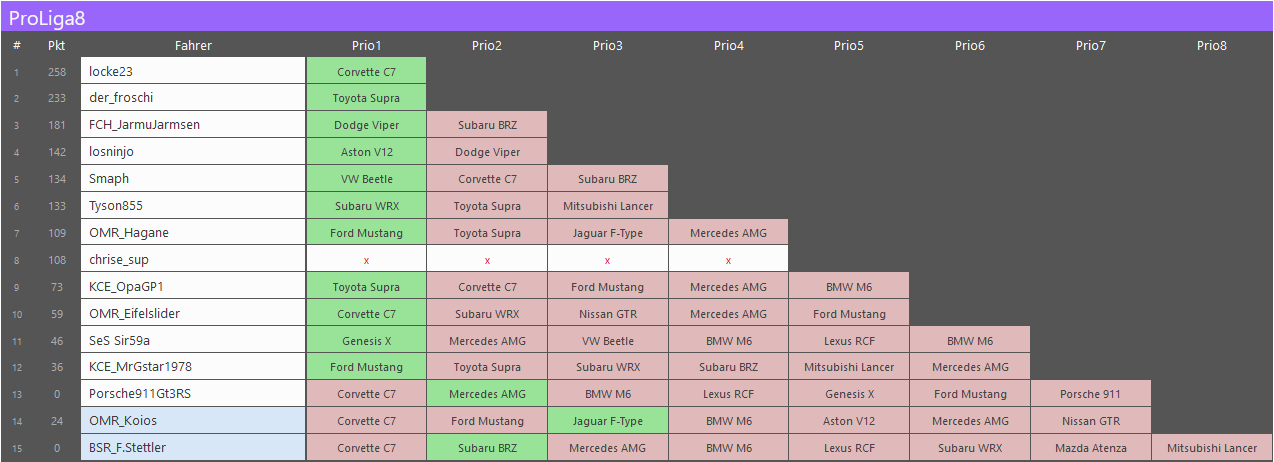Select the BSR_F.Stettler driver name cell

coord(193,448)
